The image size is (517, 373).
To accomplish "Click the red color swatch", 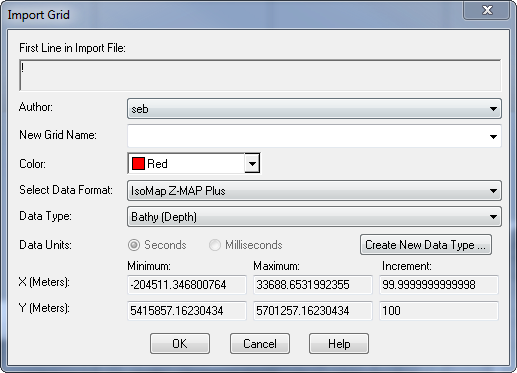I will [138, 164].
